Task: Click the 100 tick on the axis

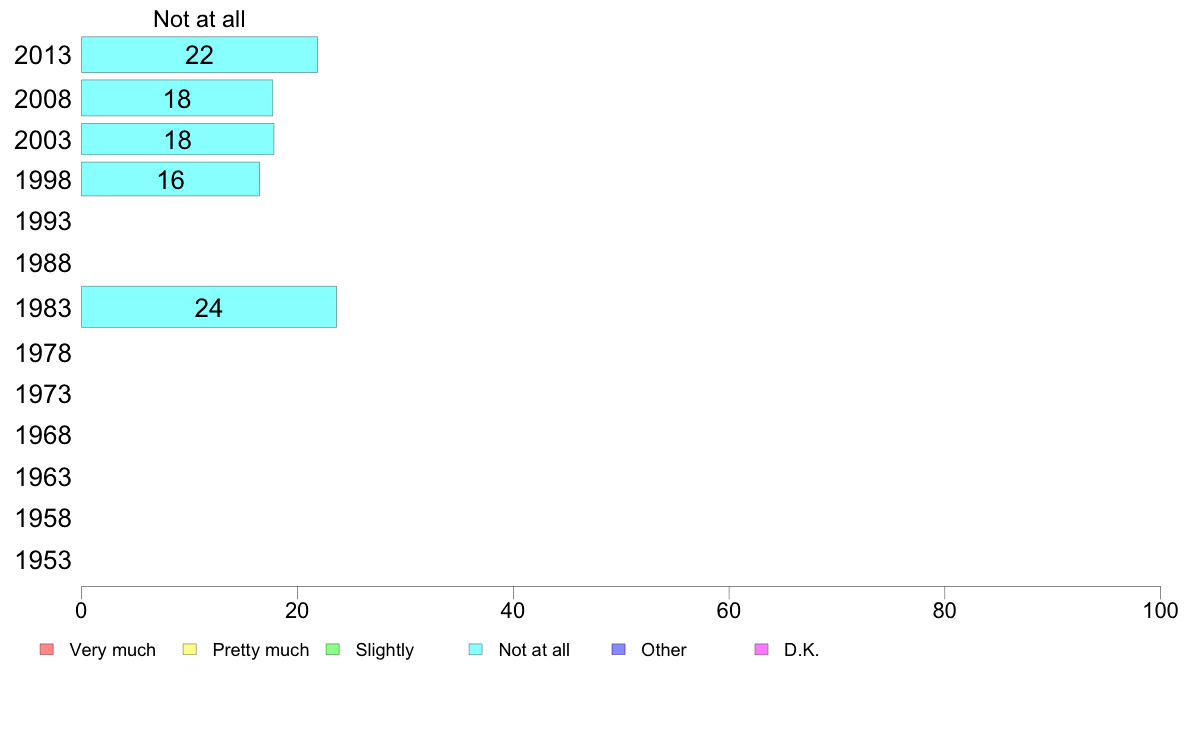Action: click(1160, 610)
